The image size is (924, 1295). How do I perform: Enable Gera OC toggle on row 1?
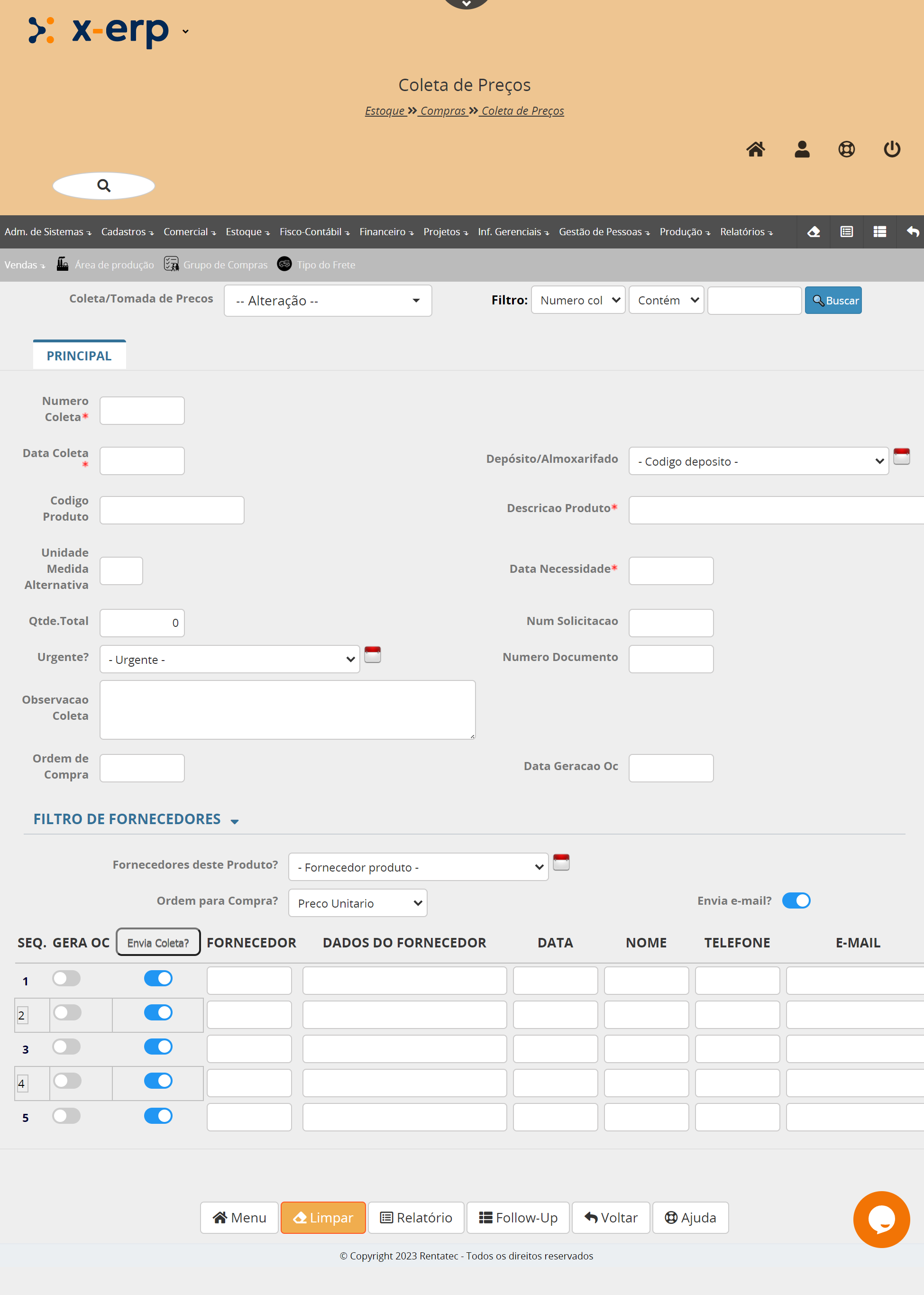point(66,979)
